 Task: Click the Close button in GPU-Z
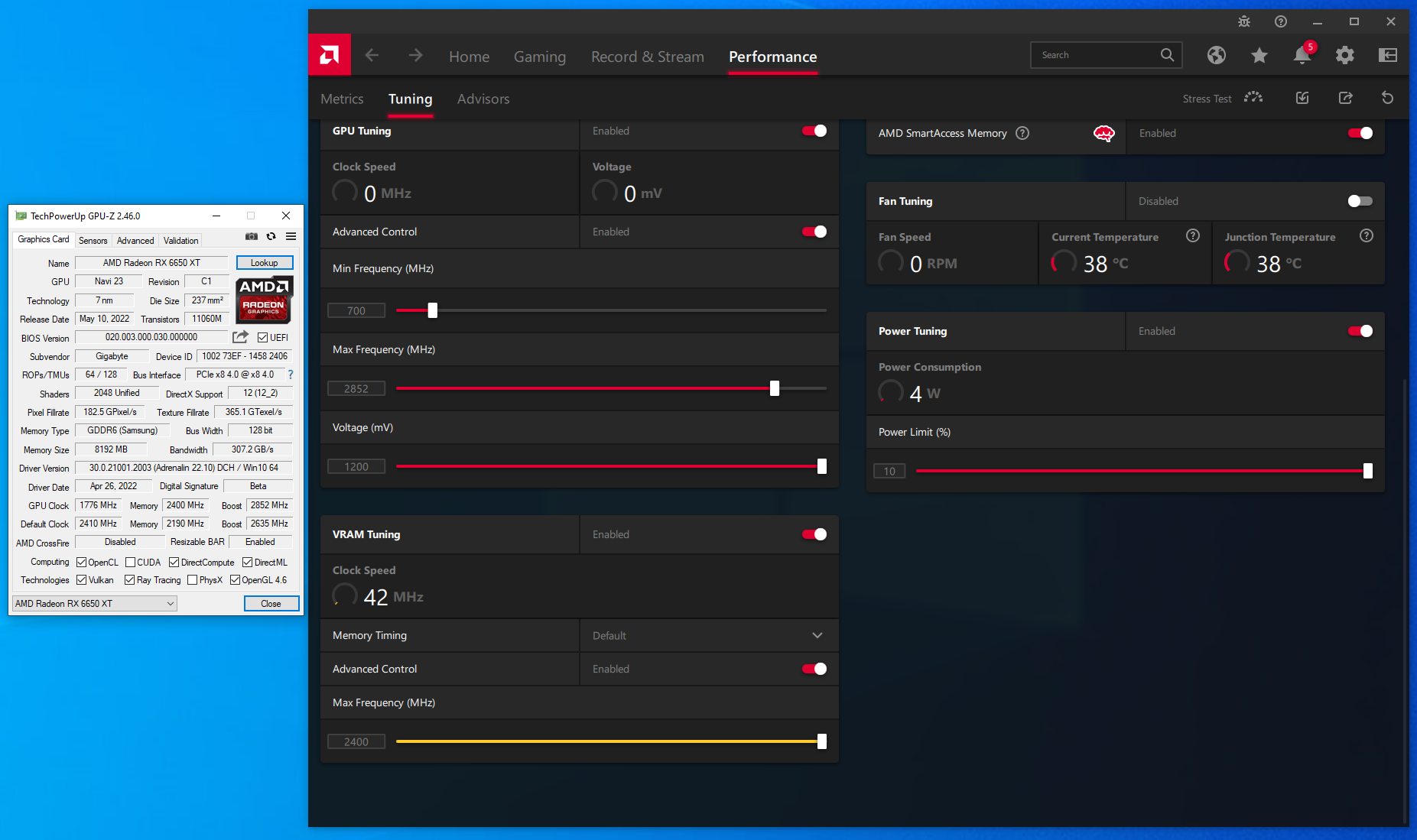[271, 603]
